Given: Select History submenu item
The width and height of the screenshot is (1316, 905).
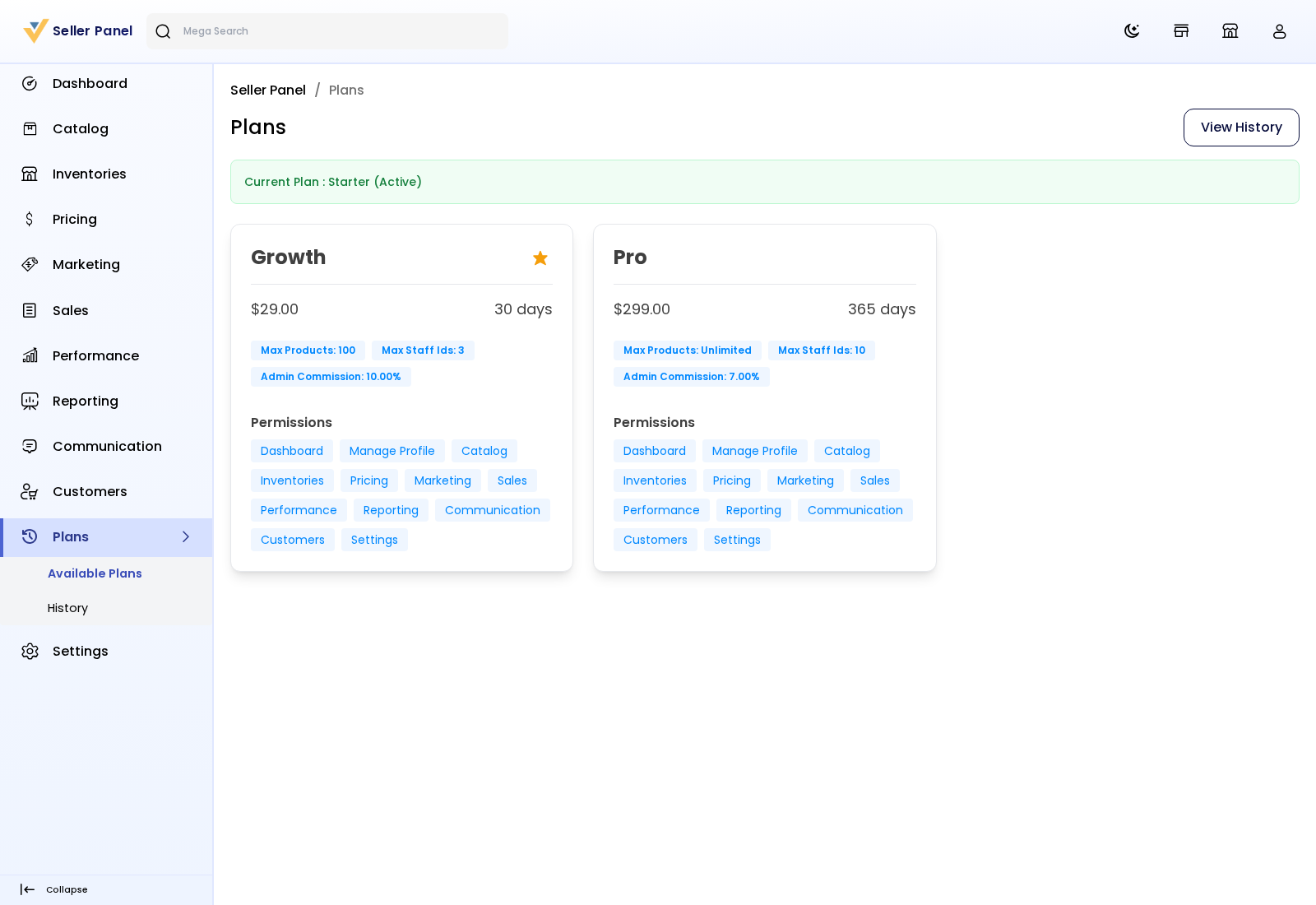Looking at the screenshot, I should (67, 609).
